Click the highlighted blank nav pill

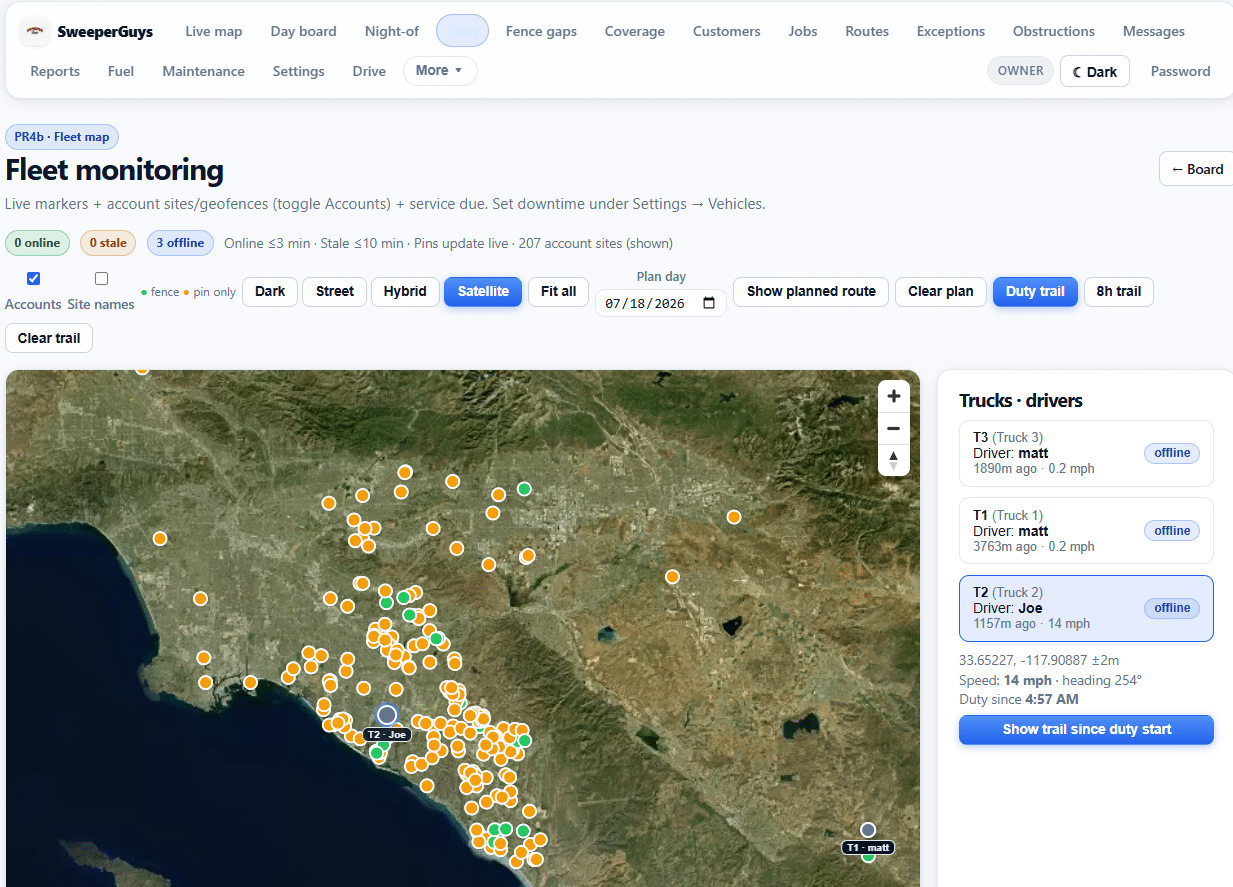462,31
